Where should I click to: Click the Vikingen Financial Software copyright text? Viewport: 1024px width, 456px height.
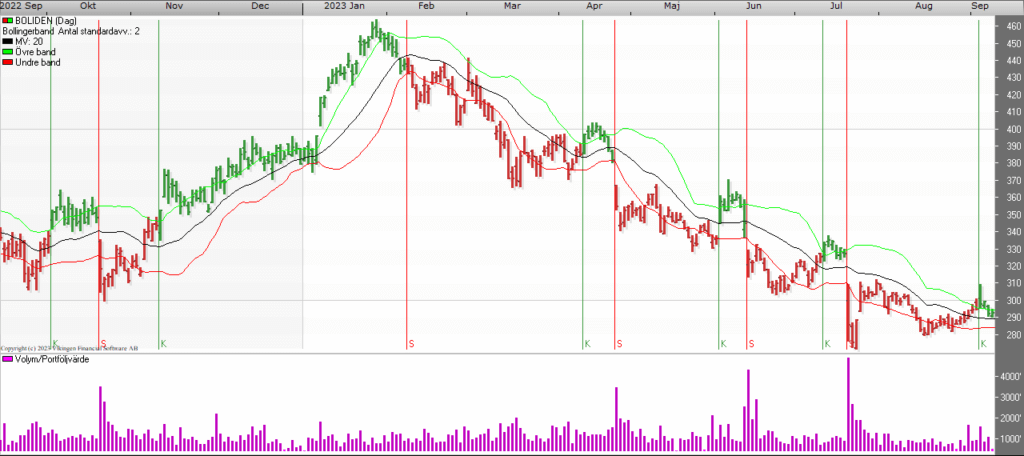click(70, 348)
